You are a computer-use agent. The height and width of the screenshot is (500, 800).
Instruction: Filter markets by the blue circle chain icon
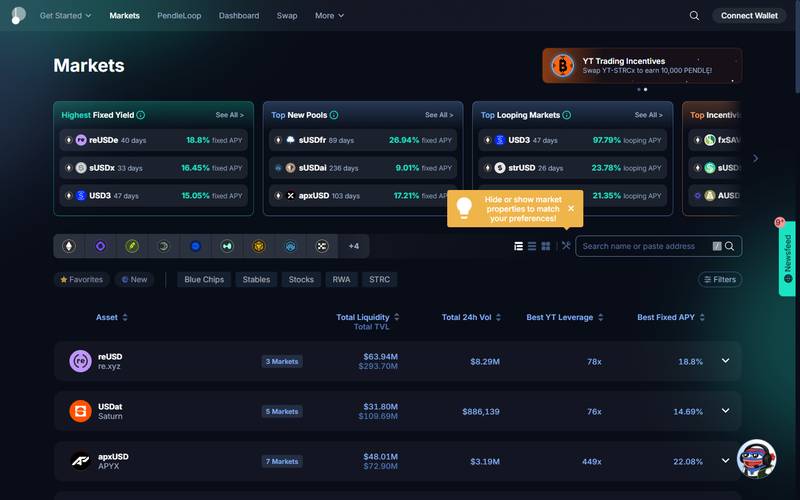pos(195,246)
